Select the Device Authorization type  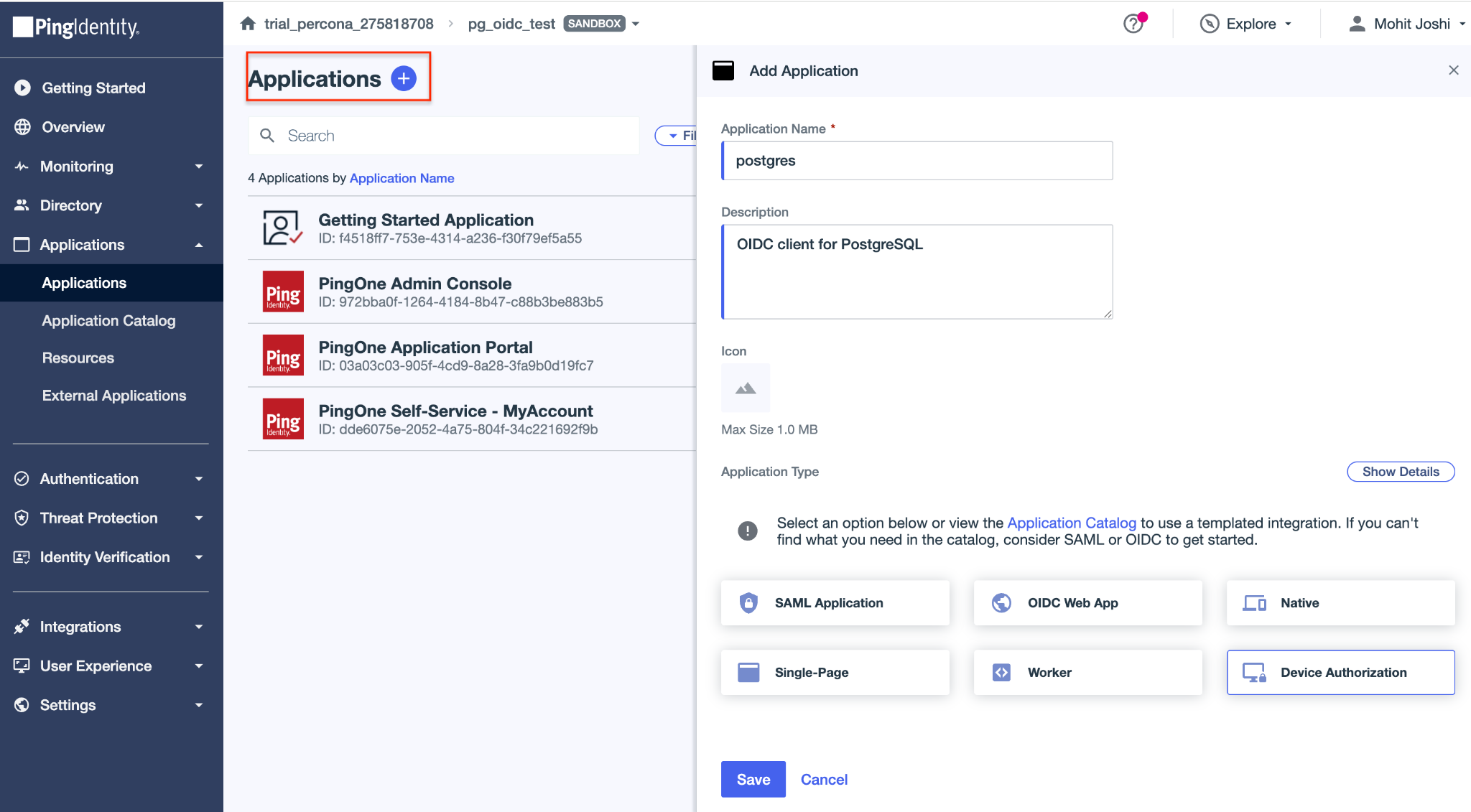1340,673
